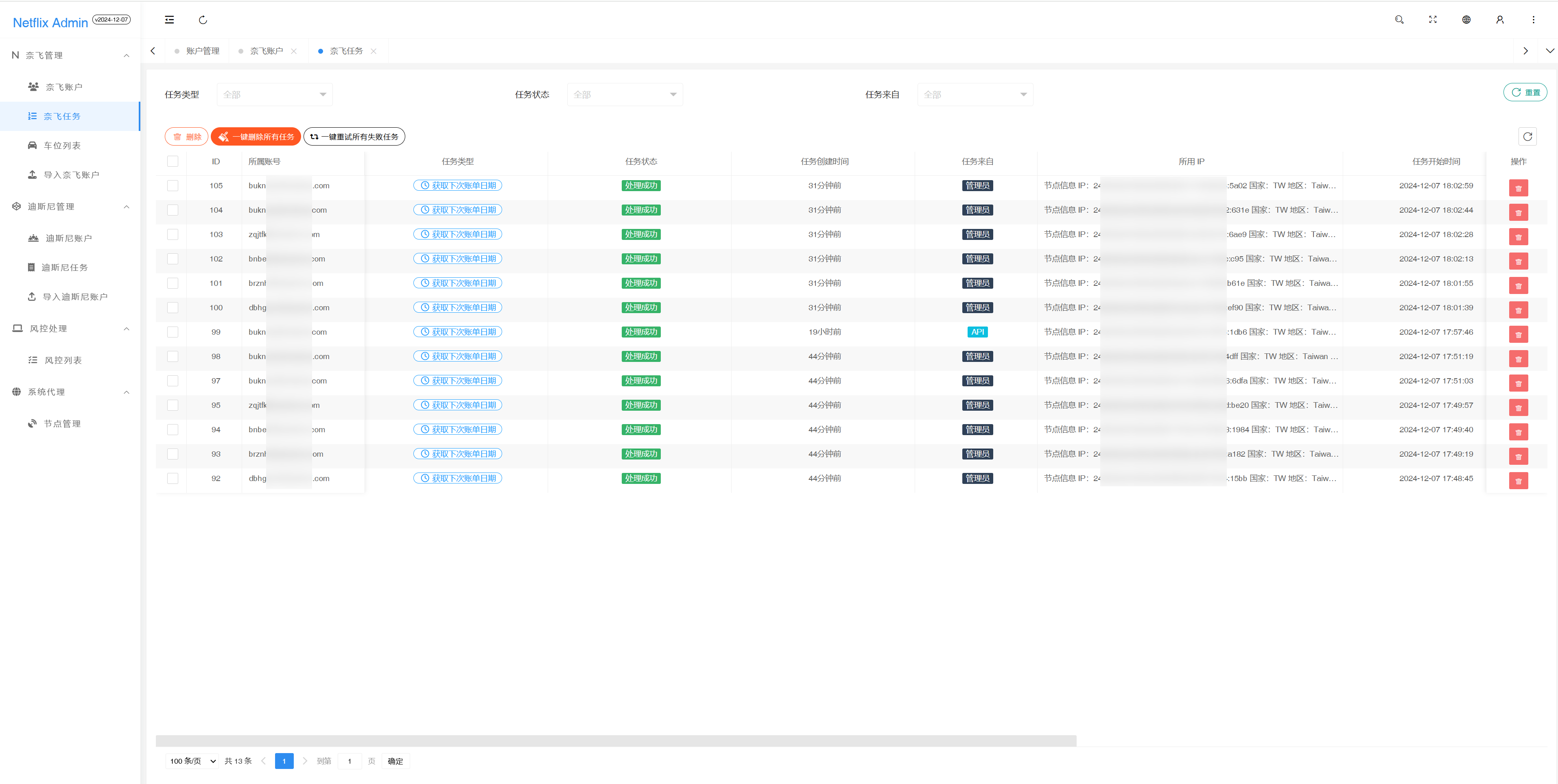Screen dimensions: 1558x784
Task: Delete task row with ID 93
Action: click(1518, 456)
